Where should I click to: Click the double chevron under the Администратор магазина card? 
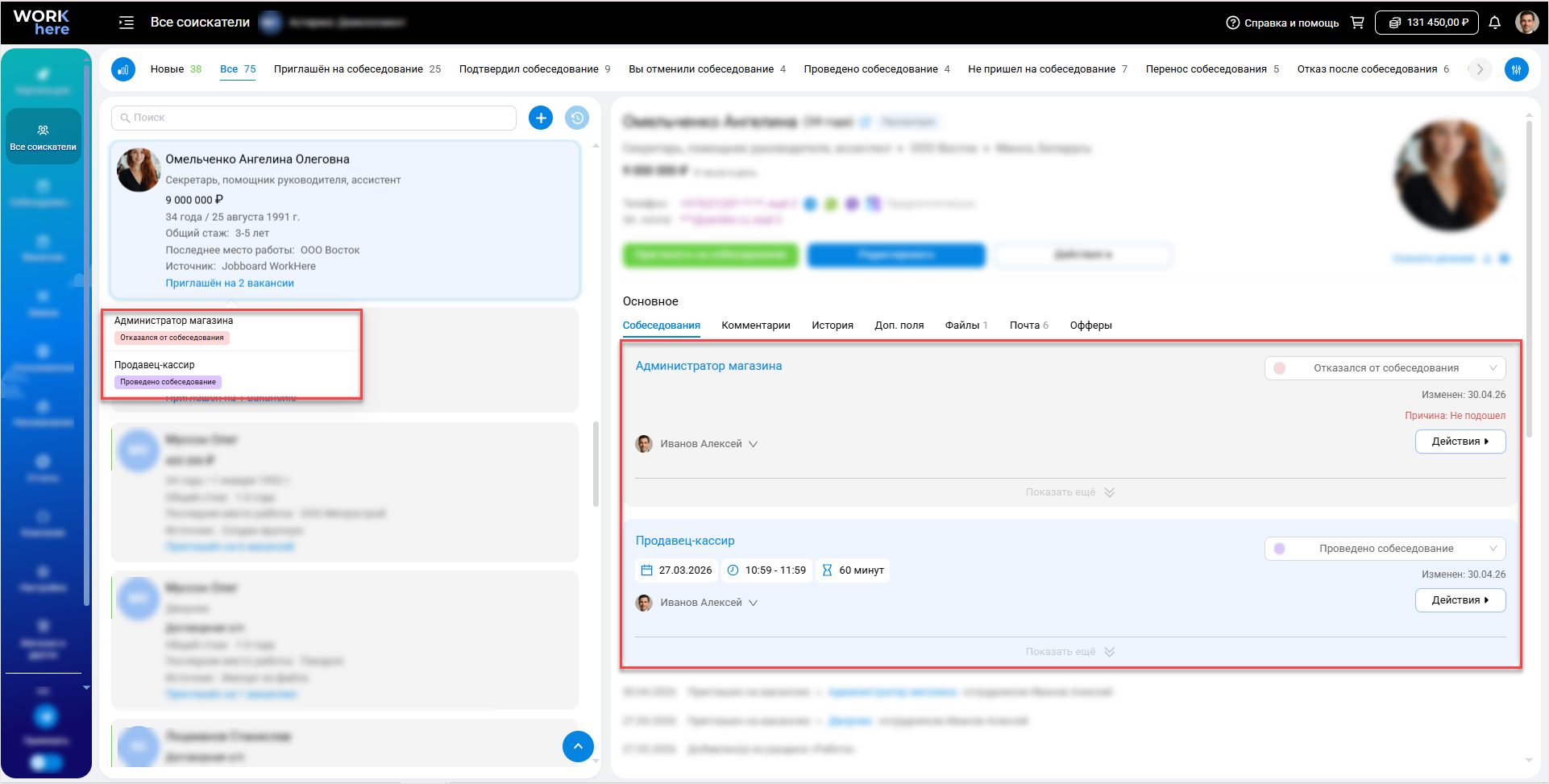[1110, 492]
